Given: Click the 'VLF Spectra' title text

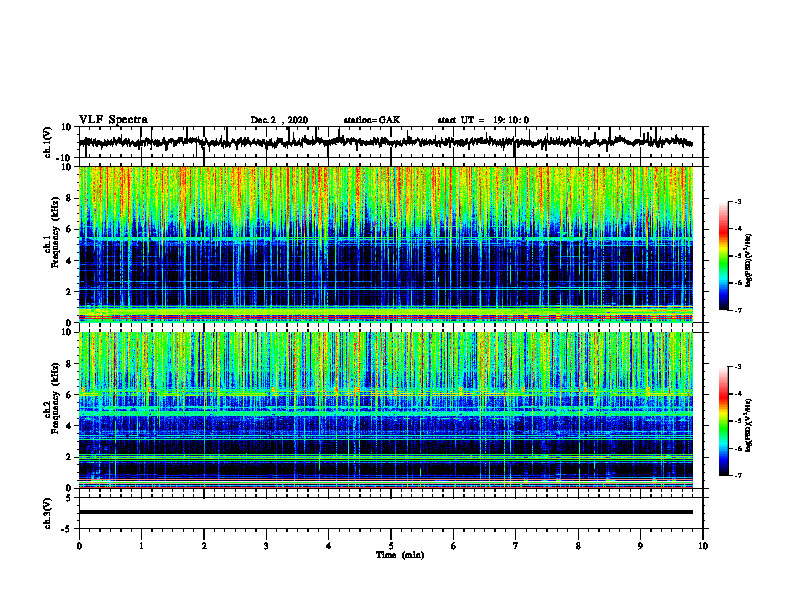Looking at the screenshot, I should [x=114, y=120].
